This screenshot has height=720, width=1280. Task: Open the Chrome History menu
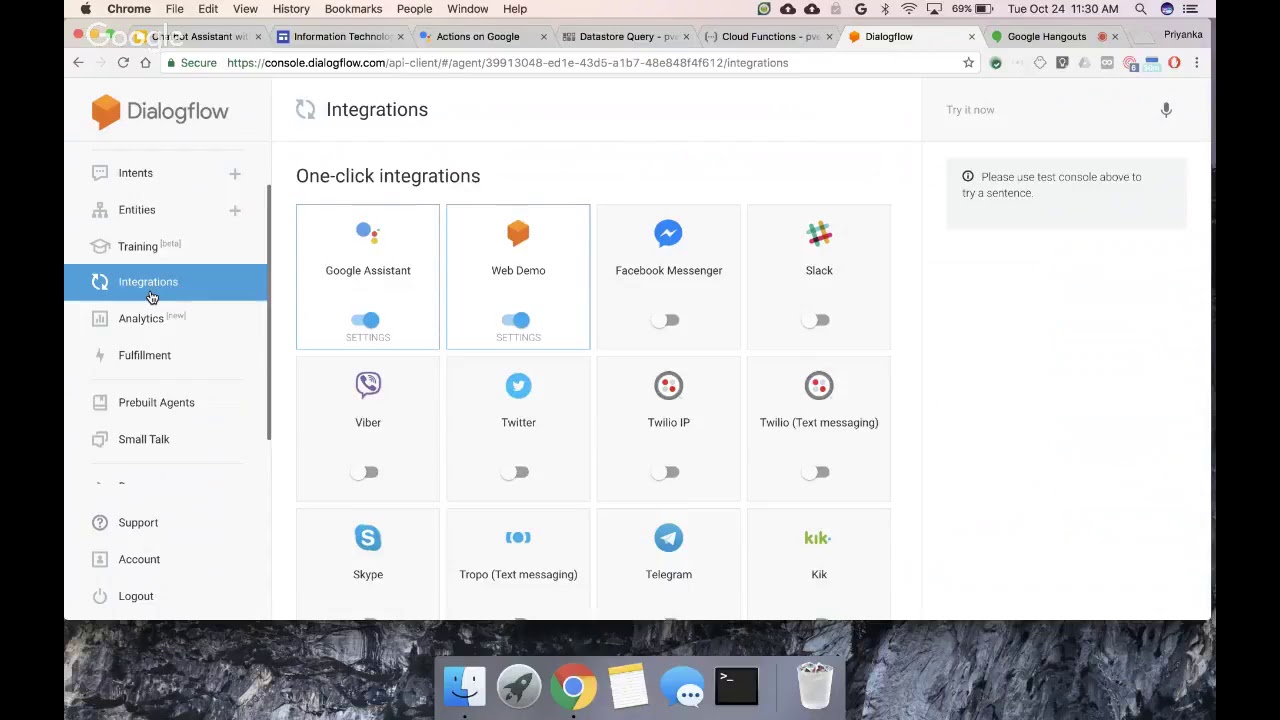pyautogui.click(x=291, y=9)
